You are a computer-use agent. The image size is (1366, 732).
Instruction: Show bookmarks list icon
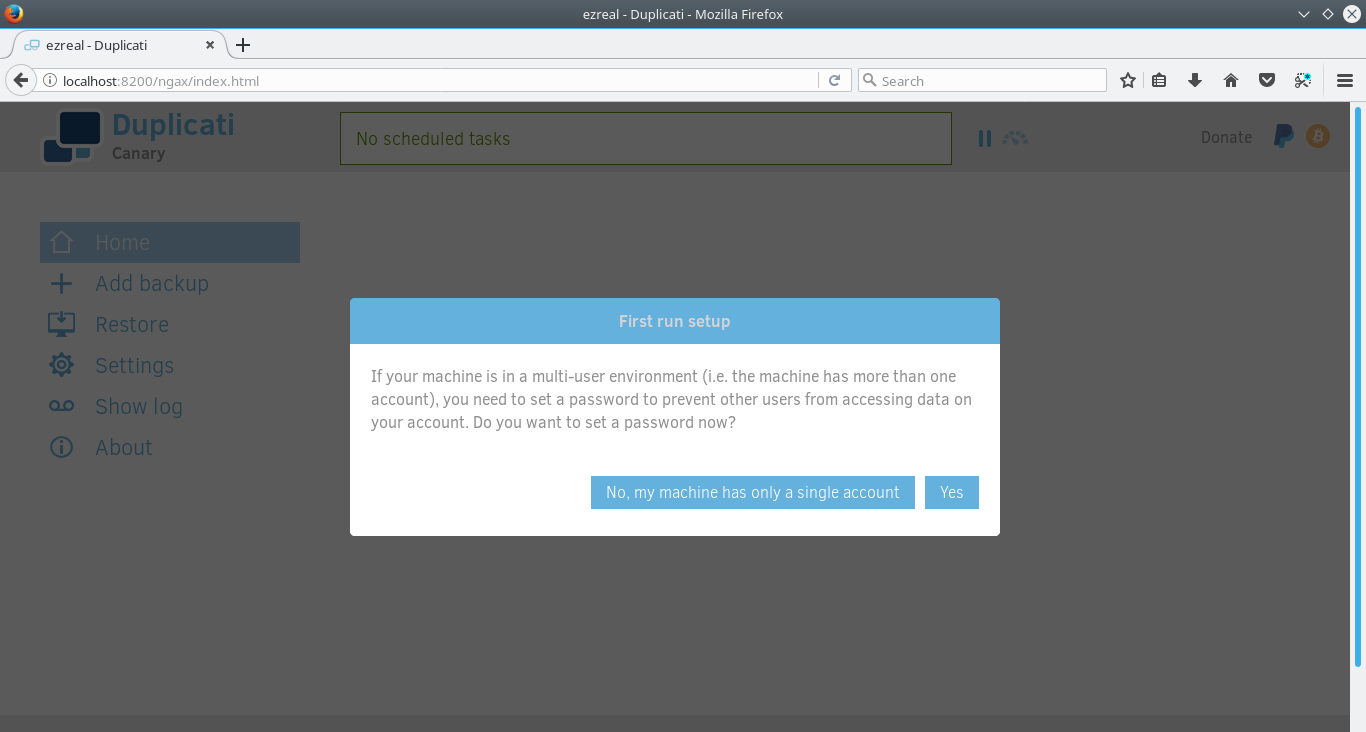click(x=1159, y=81)
